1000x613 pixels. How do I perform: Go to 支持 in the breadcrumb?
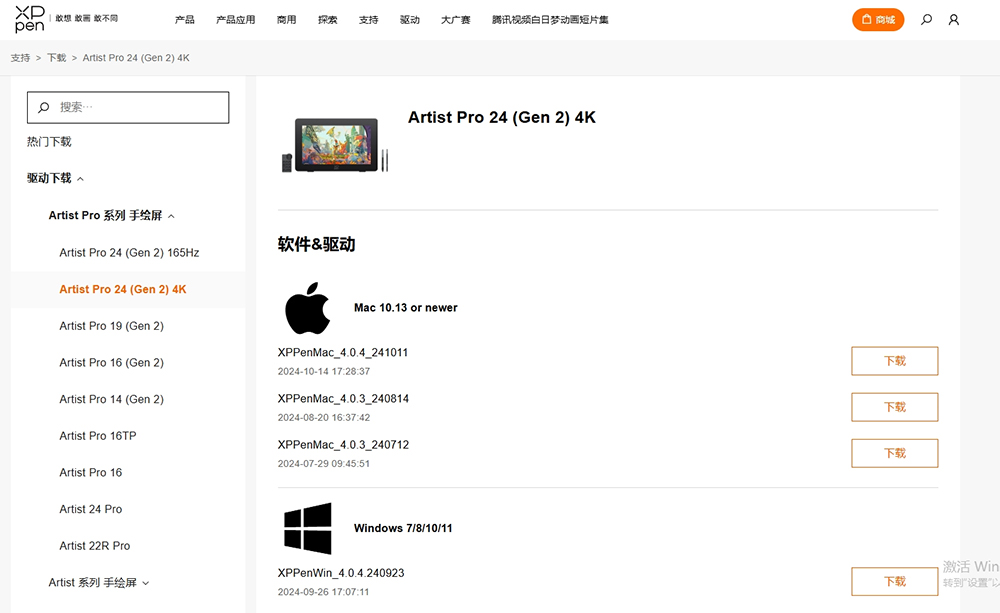(x=20, y=57)
